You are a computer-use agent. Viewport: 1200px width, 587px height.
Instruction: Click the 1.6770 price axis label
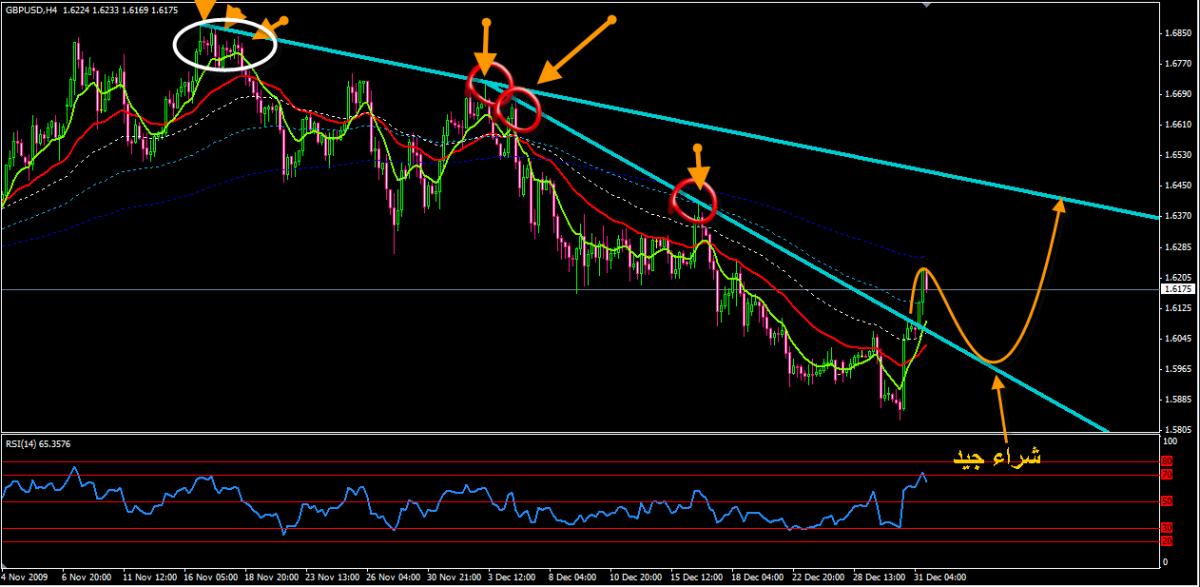(1177, 63)
